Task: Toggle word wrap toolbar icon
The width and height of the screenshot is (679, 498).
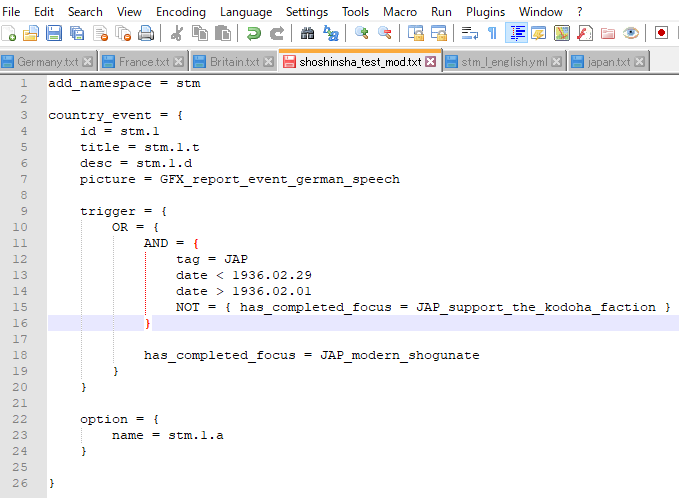Action: point(470,33)
